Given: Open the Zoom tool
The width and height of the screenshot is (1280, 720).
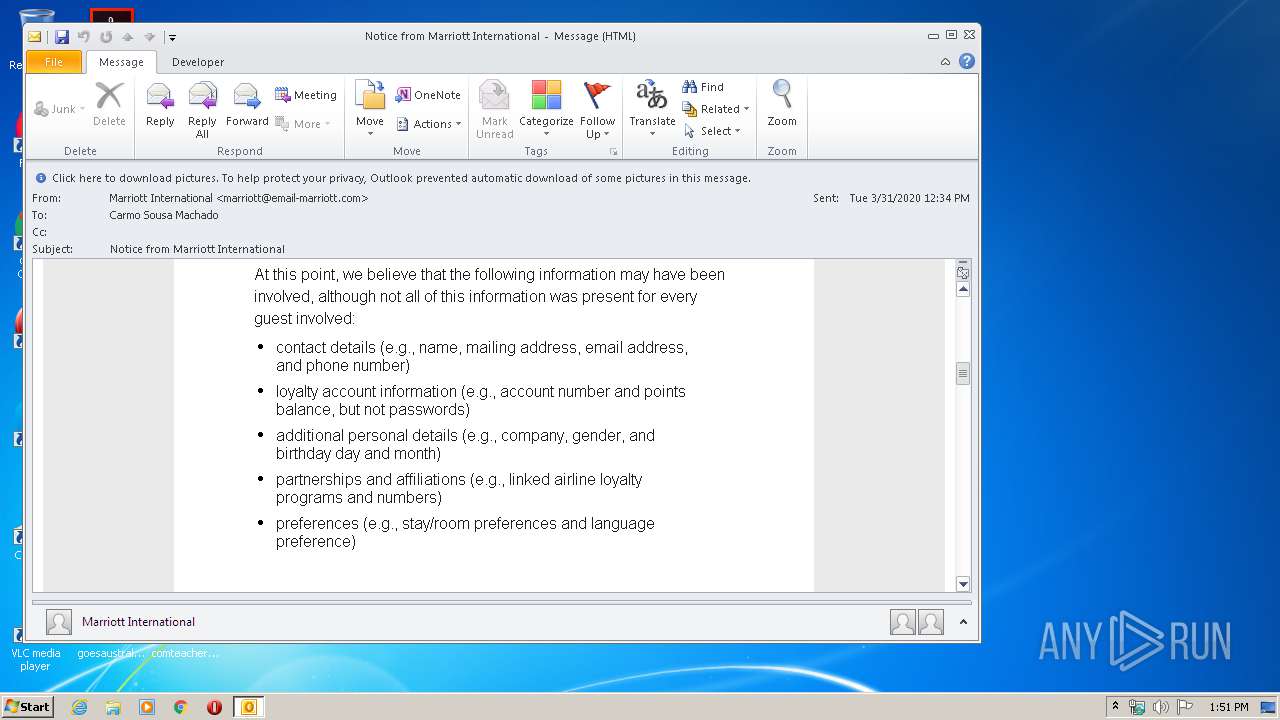Looking at the screenshot, I should click(782, 105).
